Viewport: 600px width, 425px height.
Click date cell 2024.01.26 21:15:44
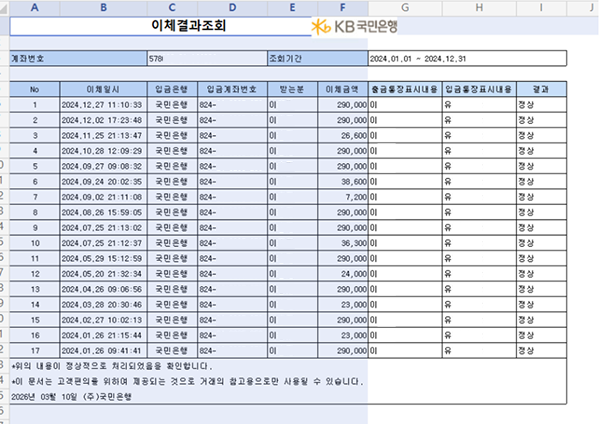tap(103, 335)
